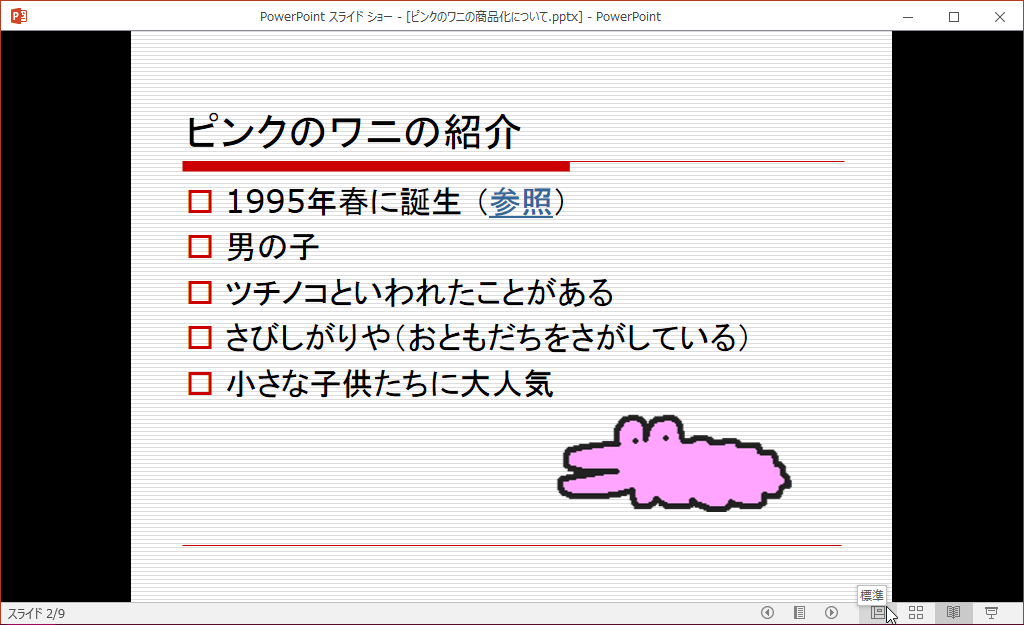Click the slide title ピンクのワニの紹介

point(353,131)
